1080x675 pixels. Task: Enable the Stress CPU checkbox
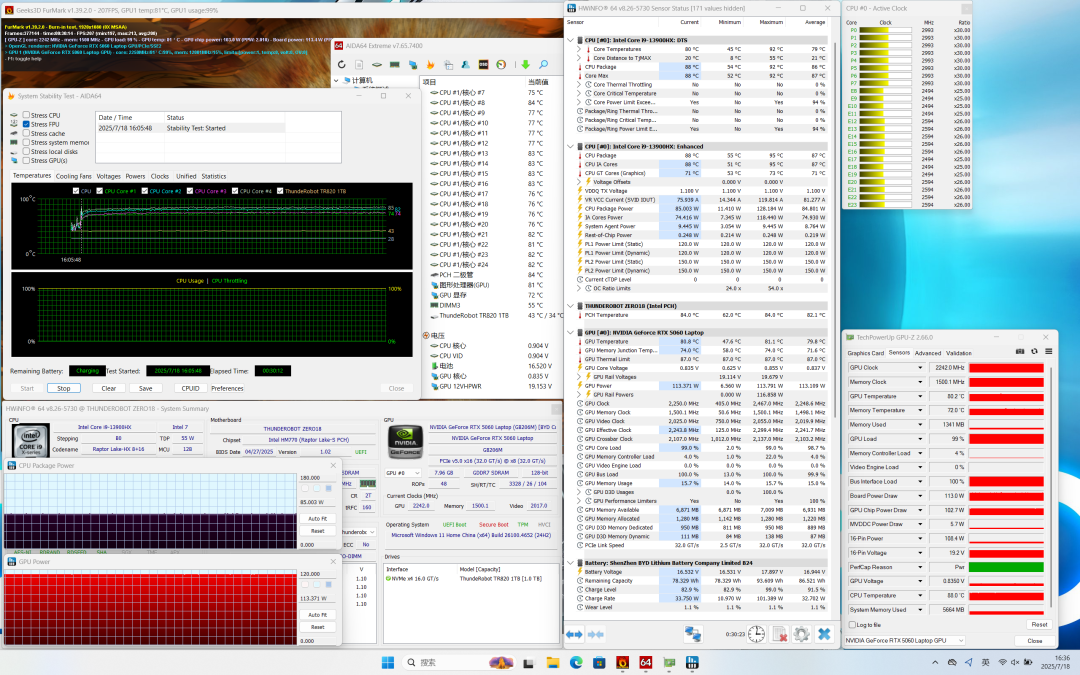pyautogui.click(x=26, y=115)
